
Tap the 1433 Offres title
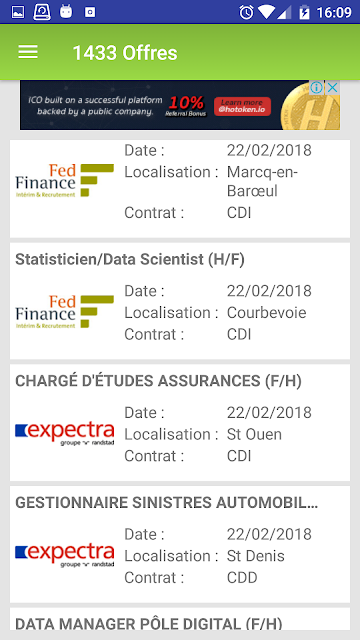[125, 53]
